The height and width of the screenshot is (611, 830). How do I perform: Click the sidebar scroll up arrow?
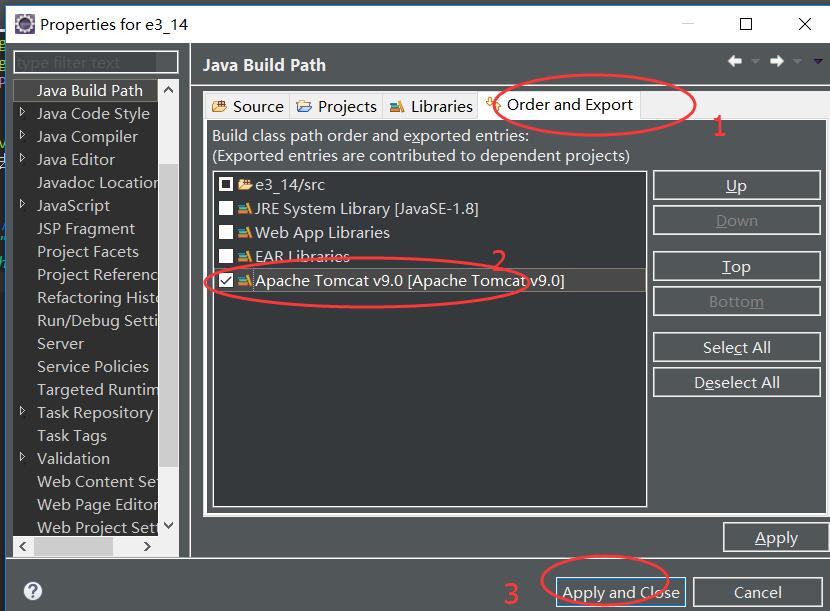point(168,90)
